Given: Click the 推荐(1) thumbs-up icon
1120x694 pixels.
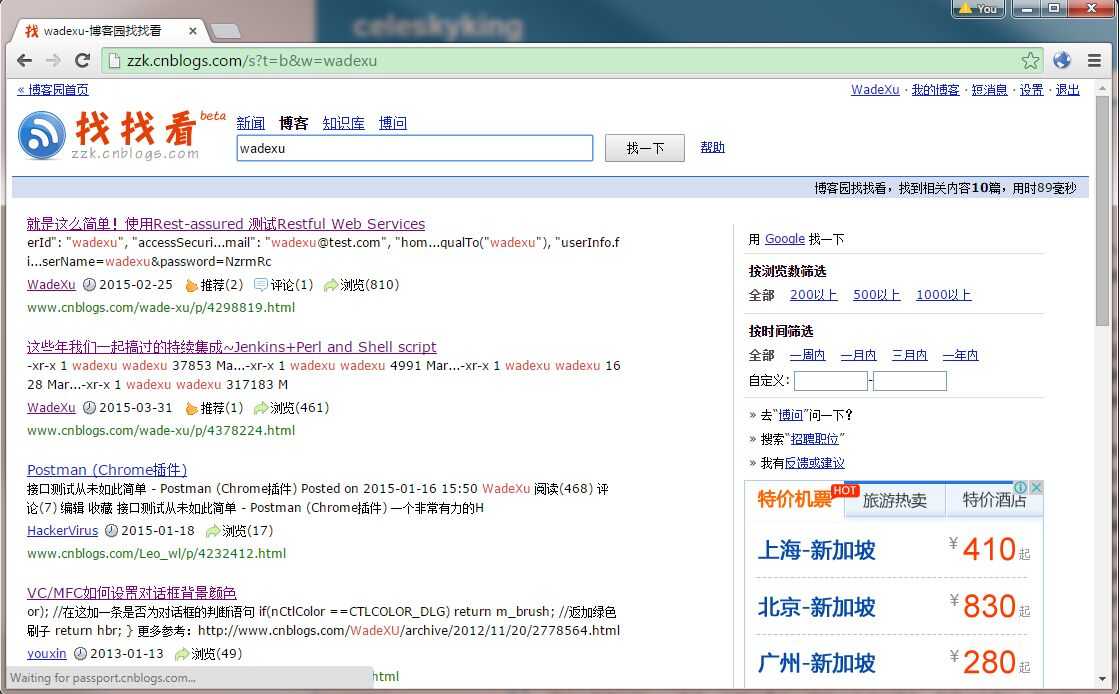Looking at the screenshot, I should click(191, 408).
